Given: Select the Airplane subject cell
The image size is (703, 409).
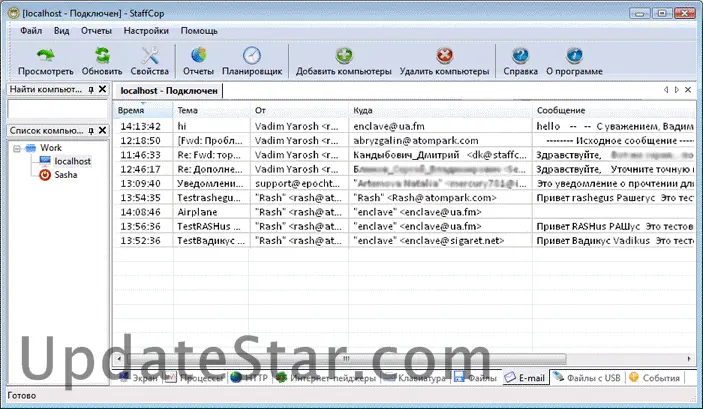Looking at the screenshot, I should click(x=212, y=212).
